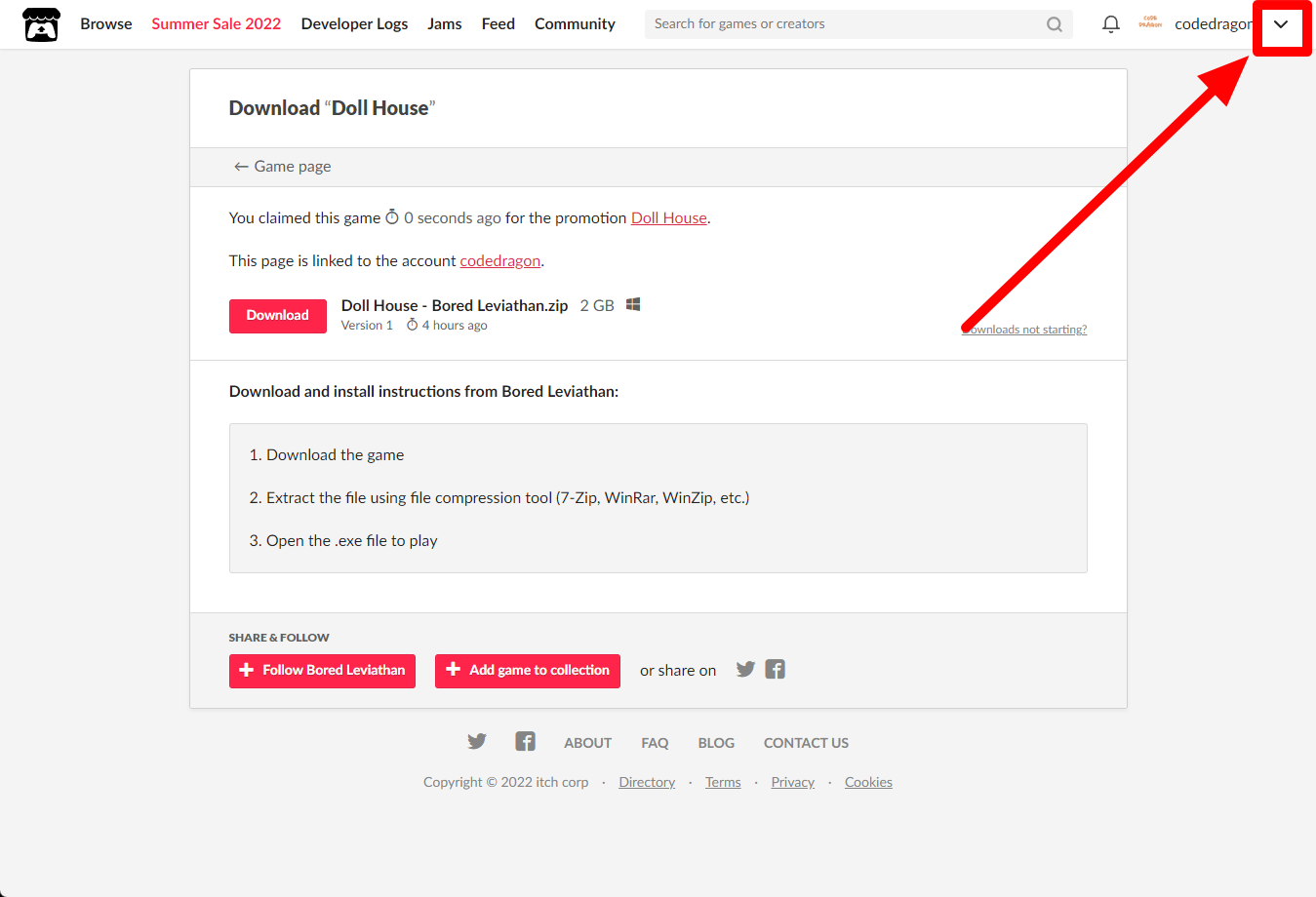This screenshot has height=897, width=1316.
Task: Go back to Game page
Action: (x=282, y=167)
